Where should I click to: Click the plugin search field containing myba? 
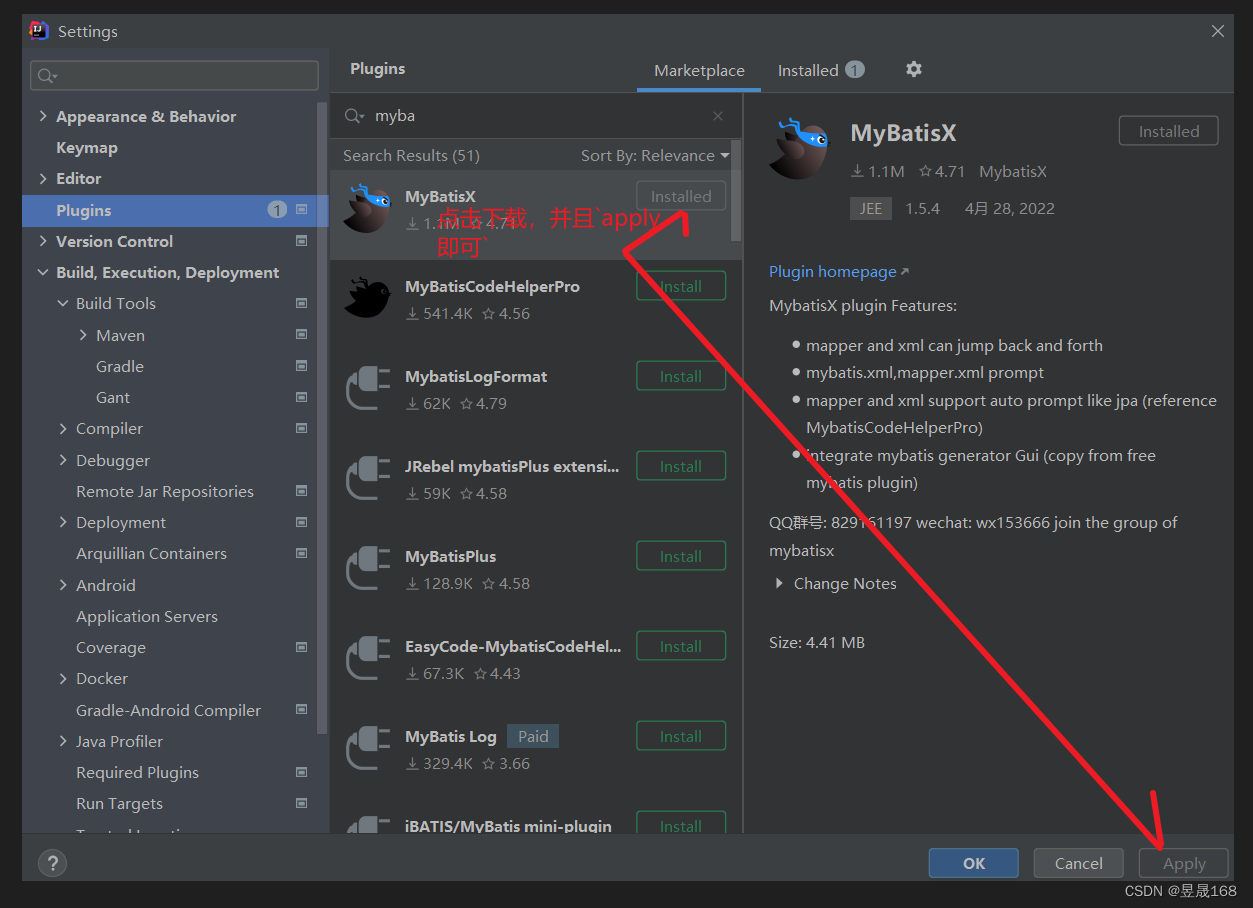[536, 116]
